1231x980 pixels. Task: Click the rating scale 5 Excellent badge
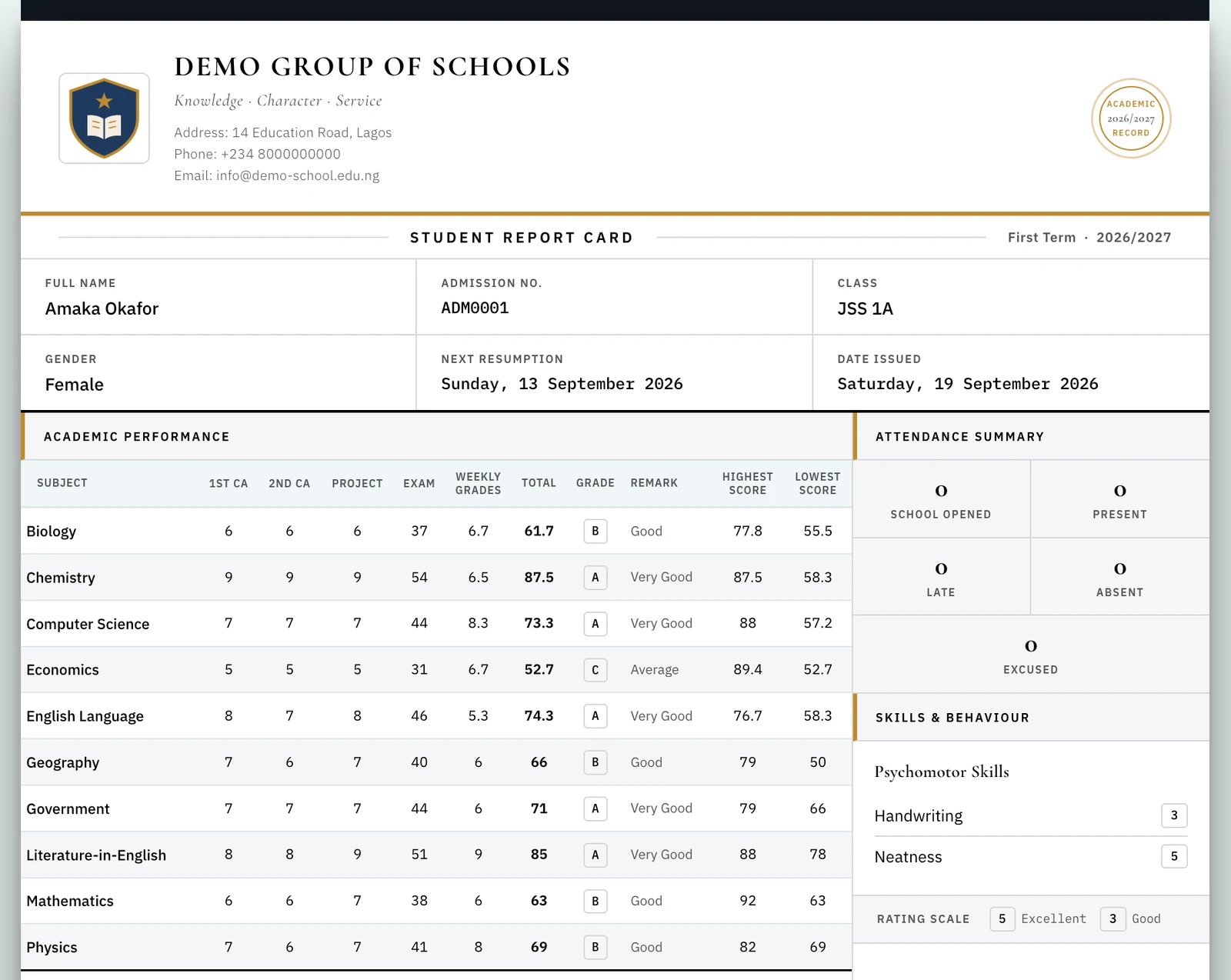click(1002, 918)
